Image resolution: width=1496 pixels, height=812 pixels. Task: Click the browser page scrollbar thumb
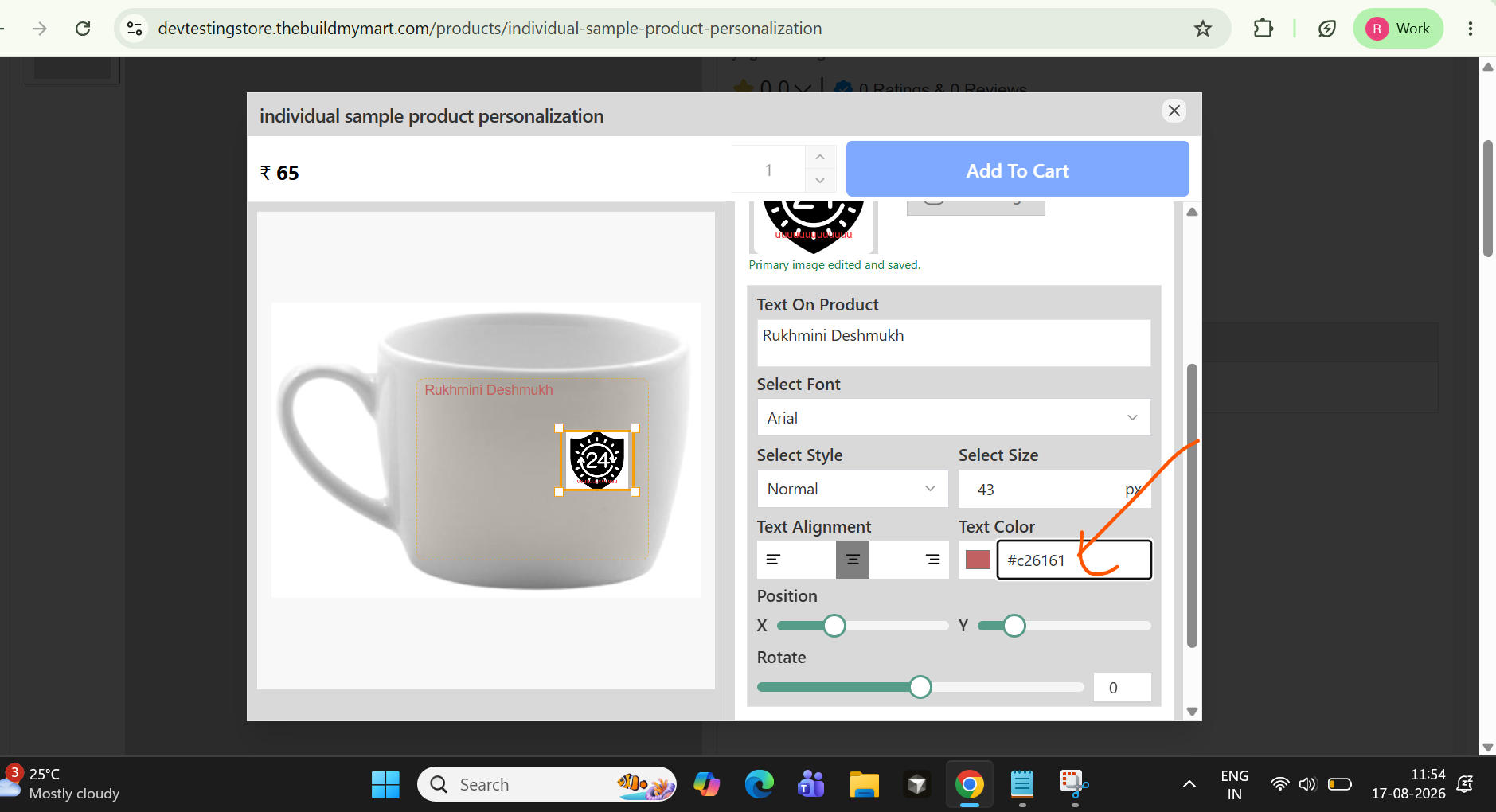coord(1487,199)
